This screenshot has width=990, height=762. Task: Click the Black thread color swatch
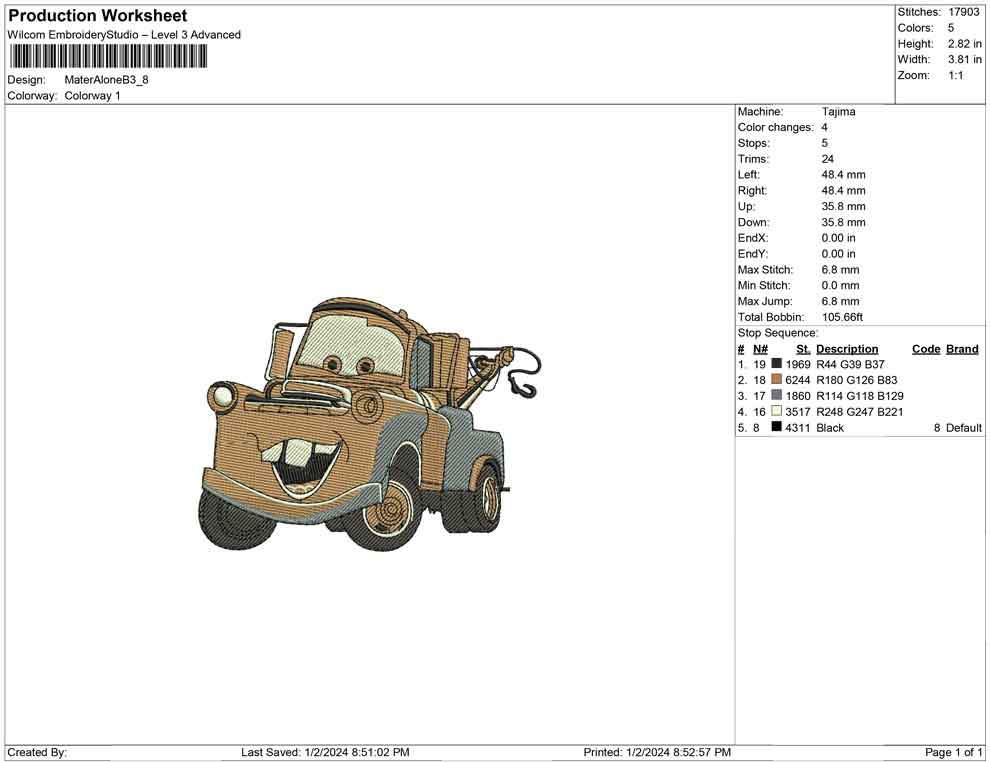(777, 428)
